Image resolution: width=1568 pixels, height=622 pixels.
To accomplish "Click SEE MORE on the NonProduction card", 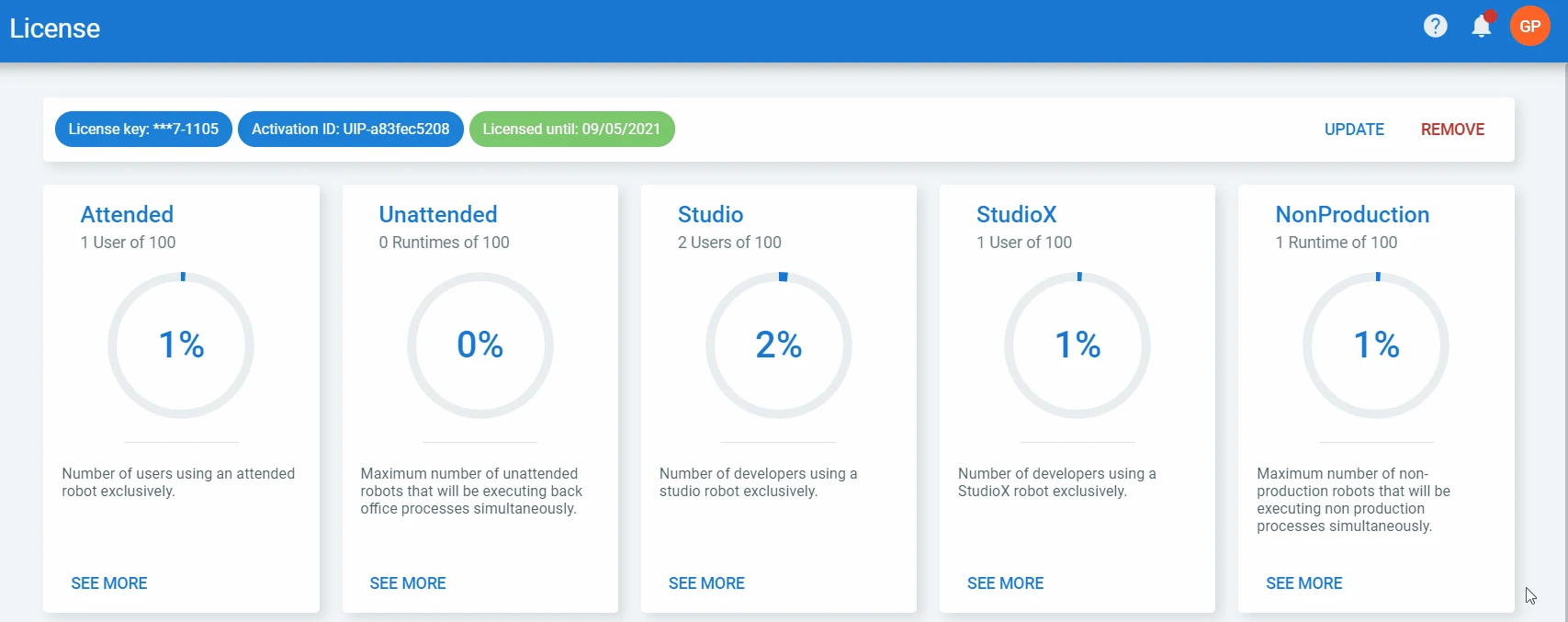I will 1304,583.
